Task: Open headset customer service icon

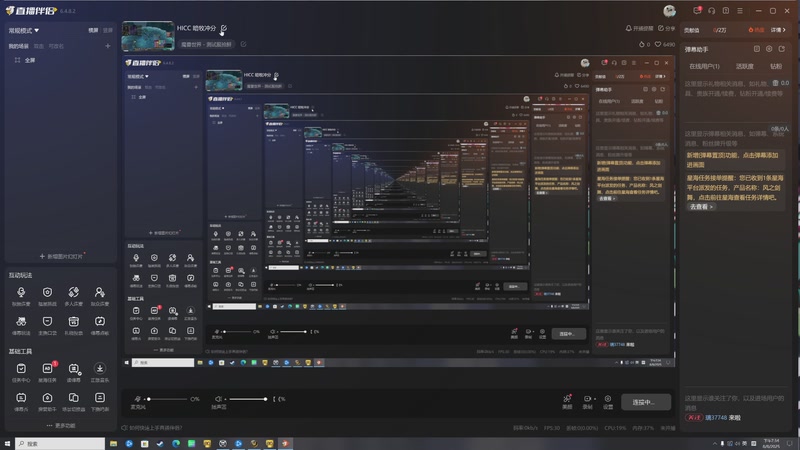Action: tap(711, 11)
